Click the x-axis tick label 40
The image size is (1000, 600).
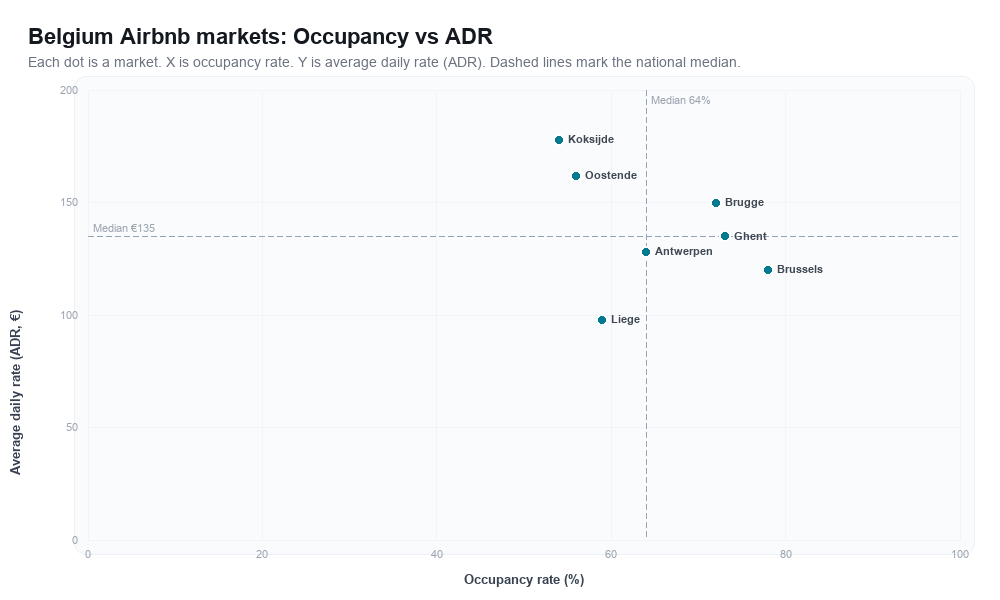click(x=437, y=555)
